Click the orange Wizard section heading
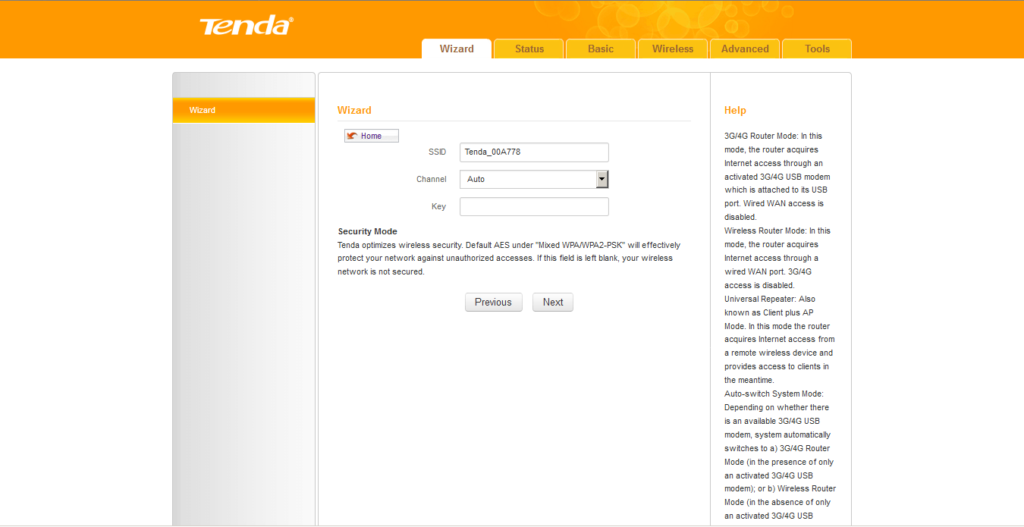Screen dimensions: 1024x527 pyautogui.click(x=354, y=110)
